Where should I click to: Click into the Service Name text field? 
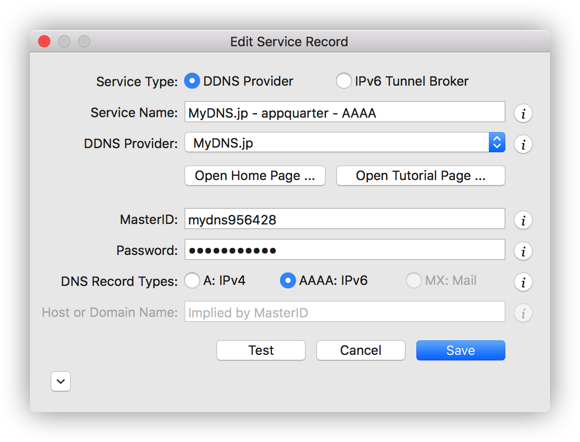tap(345, 112)
